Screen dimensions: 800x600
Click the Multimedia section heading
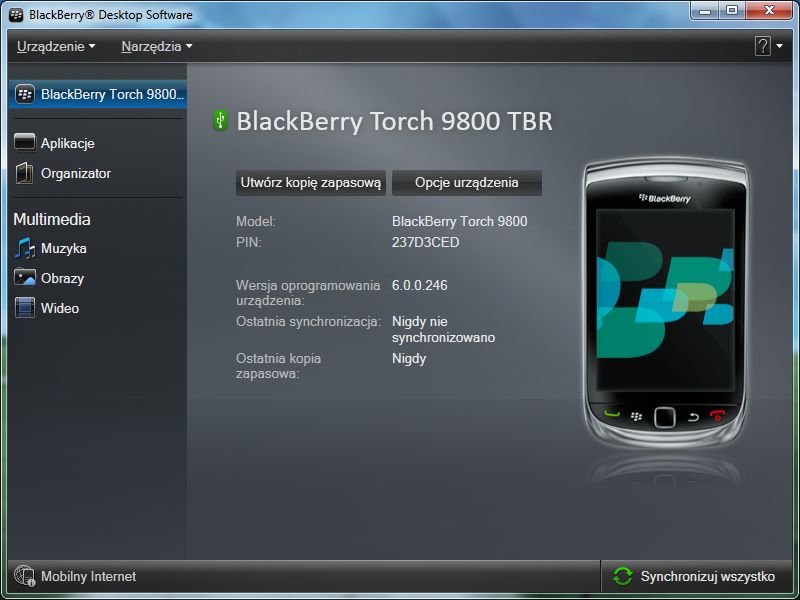click(x=52, y=219)
